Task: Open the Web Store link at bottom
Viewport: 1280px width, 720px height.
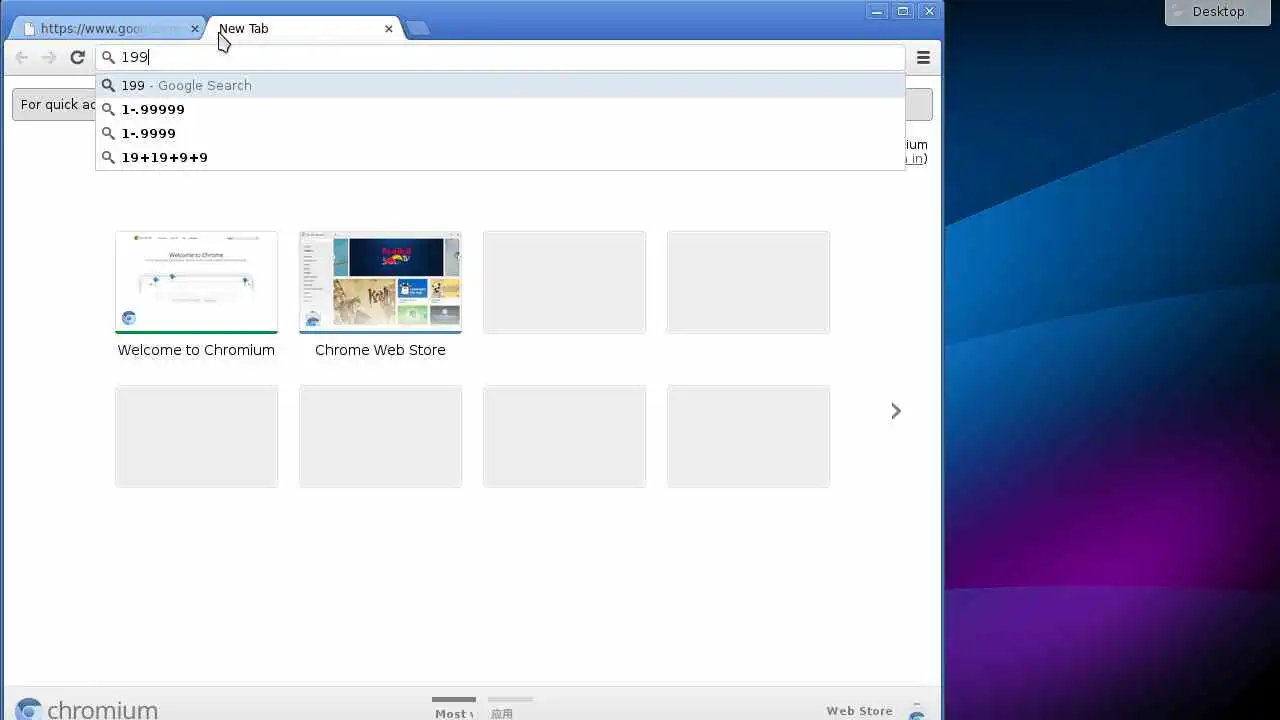Action: 859,711
